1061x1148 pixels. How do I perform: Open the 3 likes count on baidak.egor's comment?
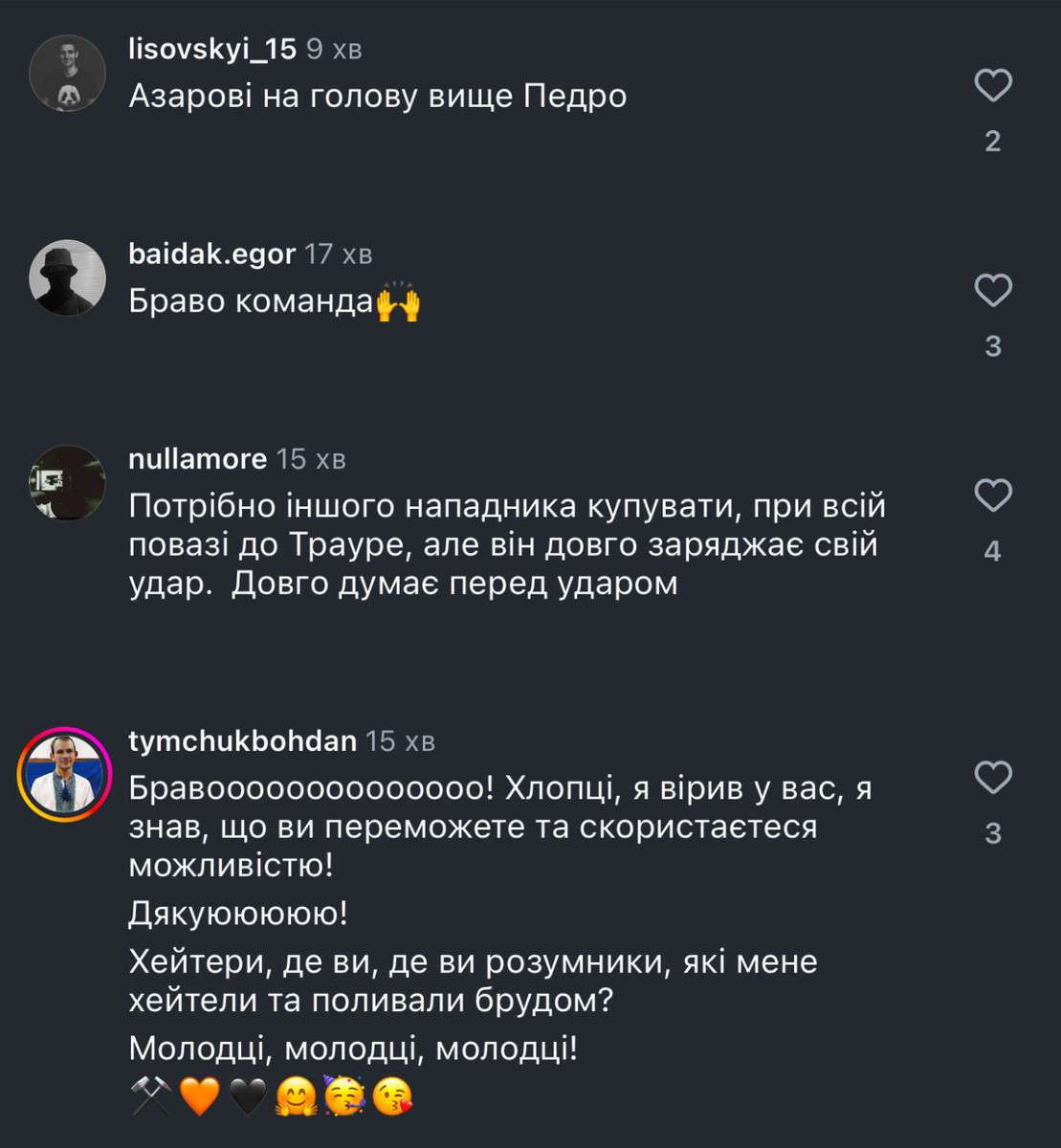993,346
